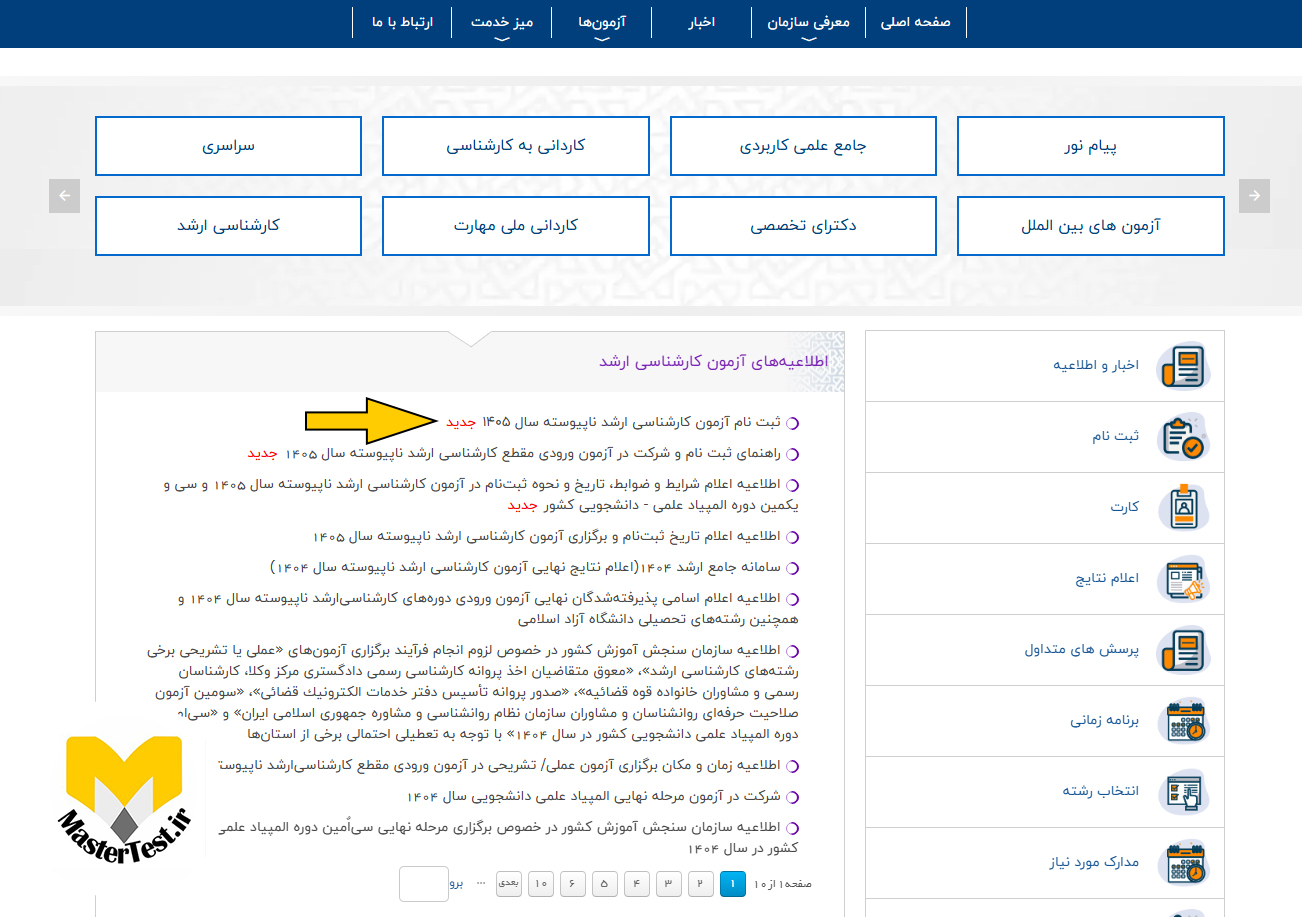Screen dimensions: 1302x917
Task: Select radio circle beside شرکت در آزمون المپیاد item
Action: [x=791, y=797]
